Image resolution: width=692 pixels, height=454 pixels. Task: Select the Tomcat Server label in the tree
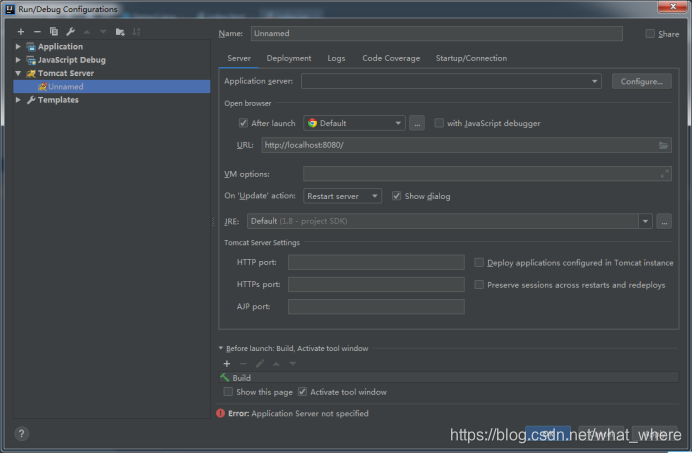65,73
